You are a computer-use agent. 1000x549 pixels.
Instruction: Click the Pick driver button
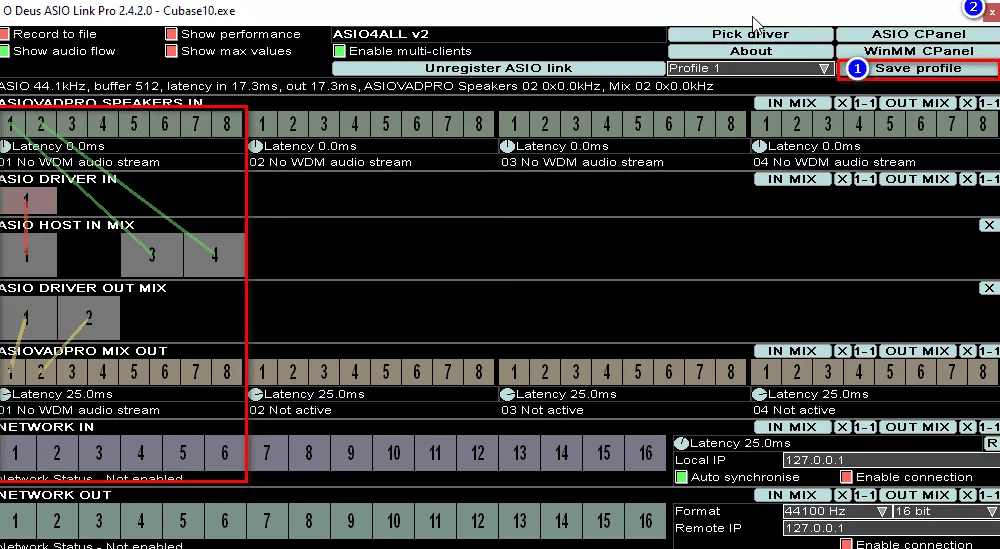[x=750, y=34]
